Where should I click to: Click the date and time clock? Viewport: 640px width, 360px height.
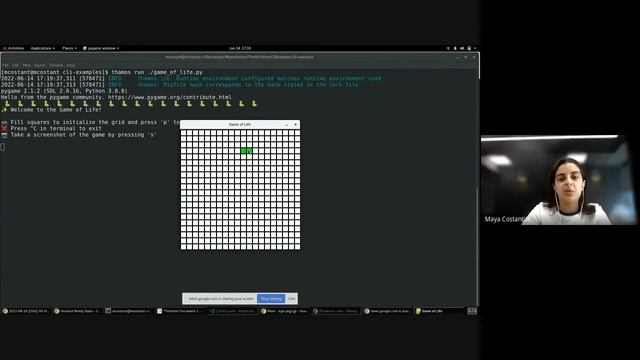pyautogui.click(x=240, y=48)
